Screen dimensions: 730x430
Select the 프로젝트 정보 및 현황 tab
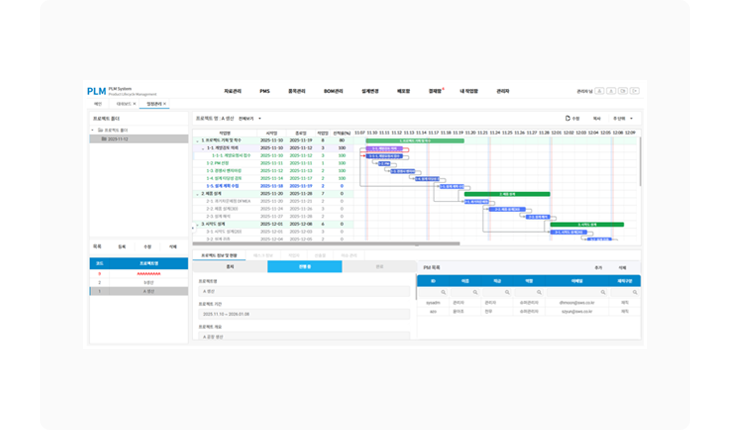pos(219,255)
